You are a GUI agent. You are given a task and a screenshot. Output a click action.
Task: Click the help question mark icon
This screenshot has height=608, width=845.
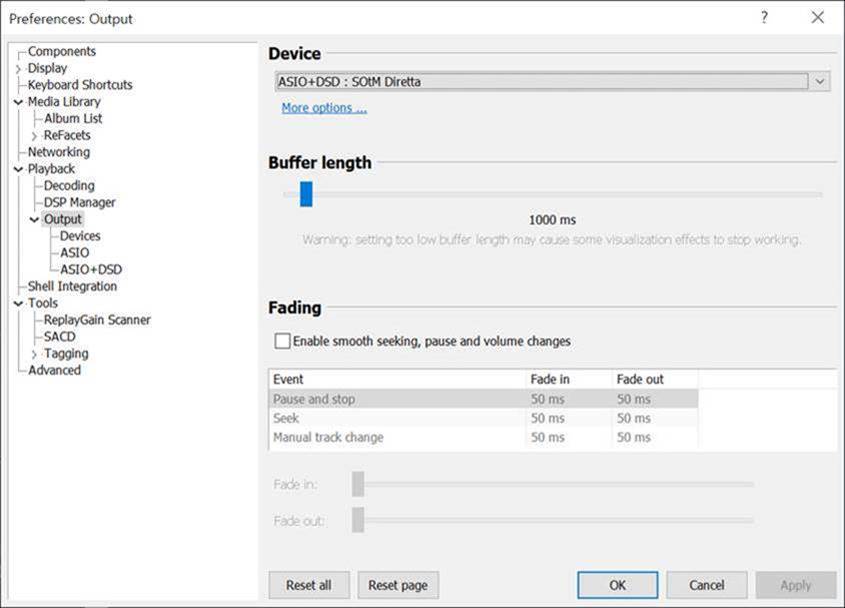(764, 18)
